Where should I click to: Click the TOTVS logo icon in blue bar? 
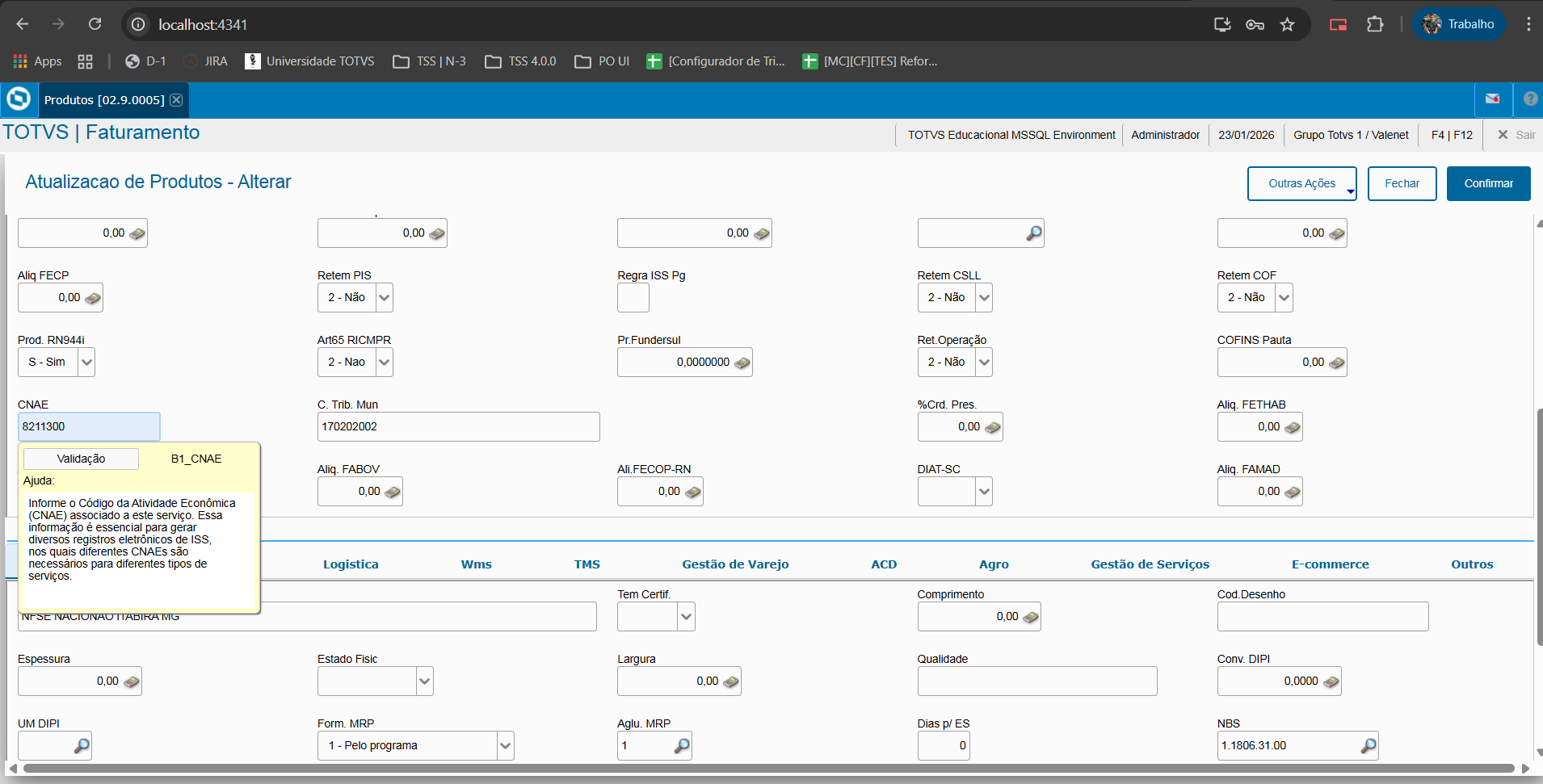pos(18,99)
